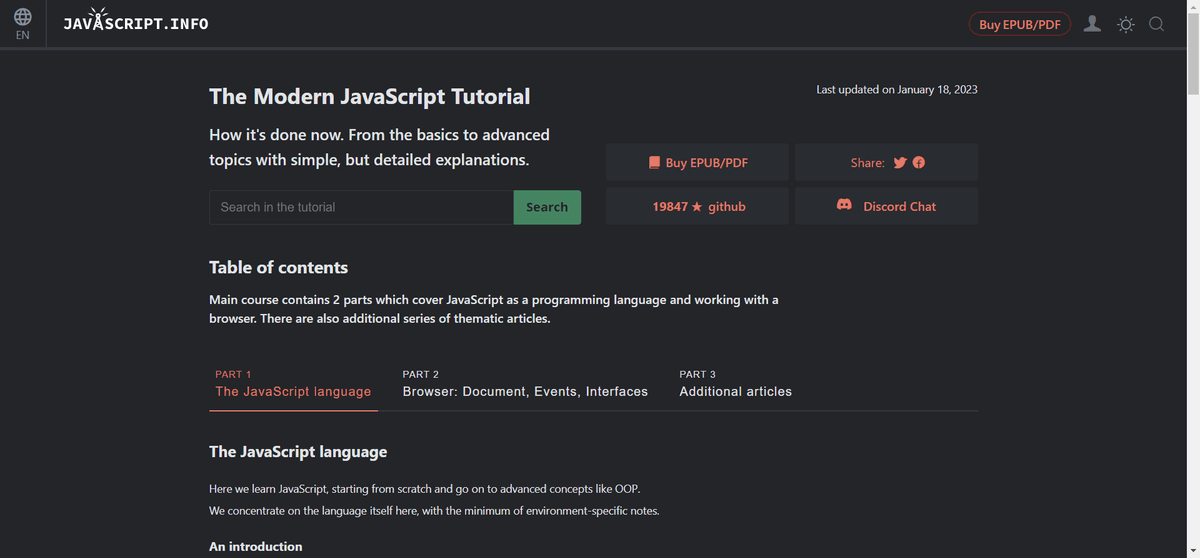Viewport: 1200px width, 558px height.
Task: Open site search magnifier icon
Action: pyautogui.click(x=1156, y=24)
